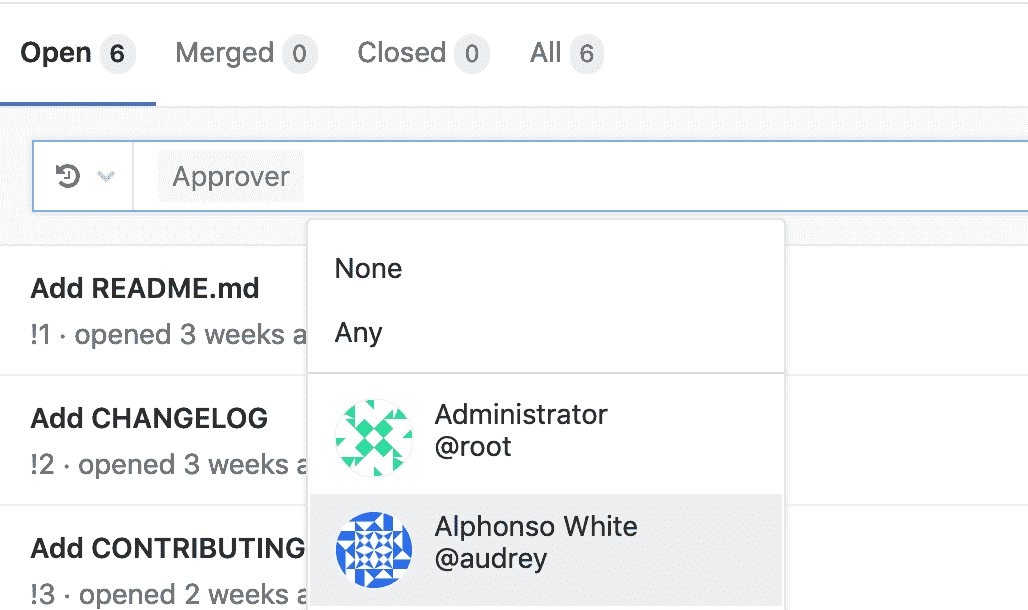
Task: Open the Closed merge requests tab
Action: coord(402,53)
